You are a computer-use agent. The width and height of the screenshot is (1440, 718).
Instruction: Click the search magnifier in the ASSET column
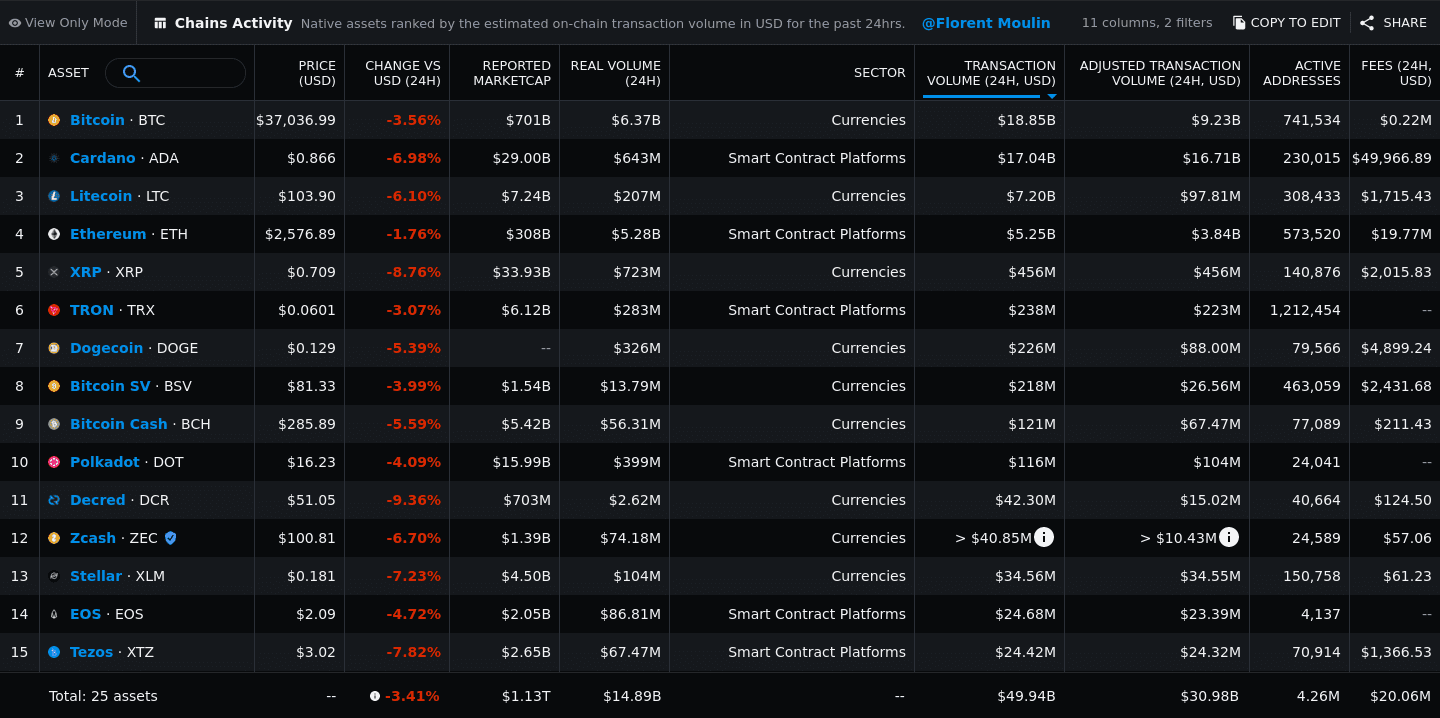click(131, 73)
